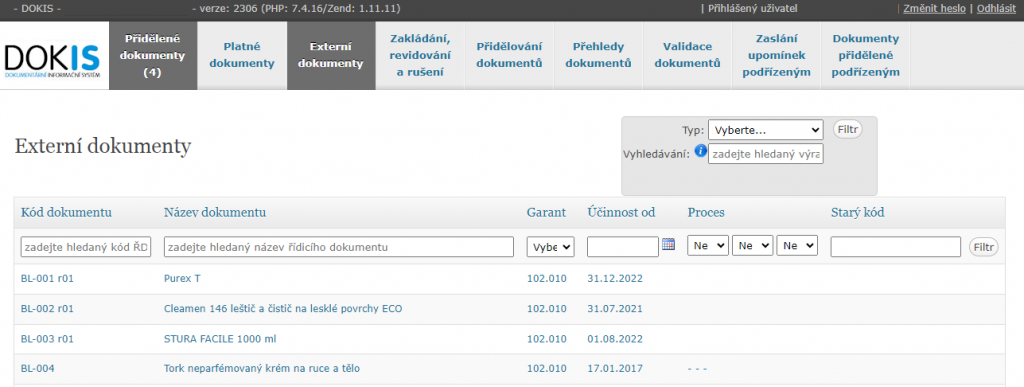This screenshot has width=1024, height=387.
Task: Open Zakládání, revidování a rušení tab
Action: point(420,55)
